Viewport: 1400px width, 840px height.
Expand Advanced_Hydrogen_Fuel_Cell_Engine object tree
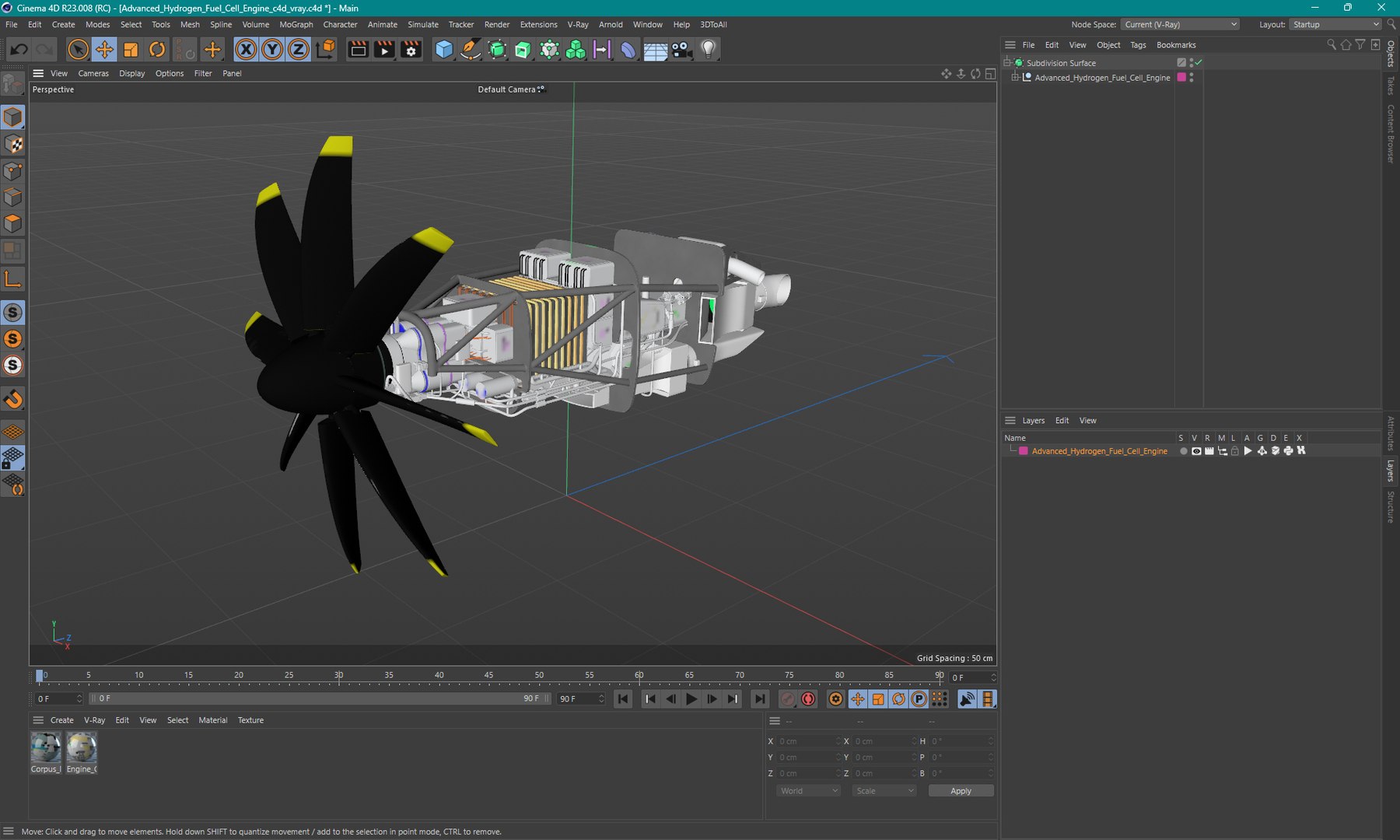tap(1014, 78)
